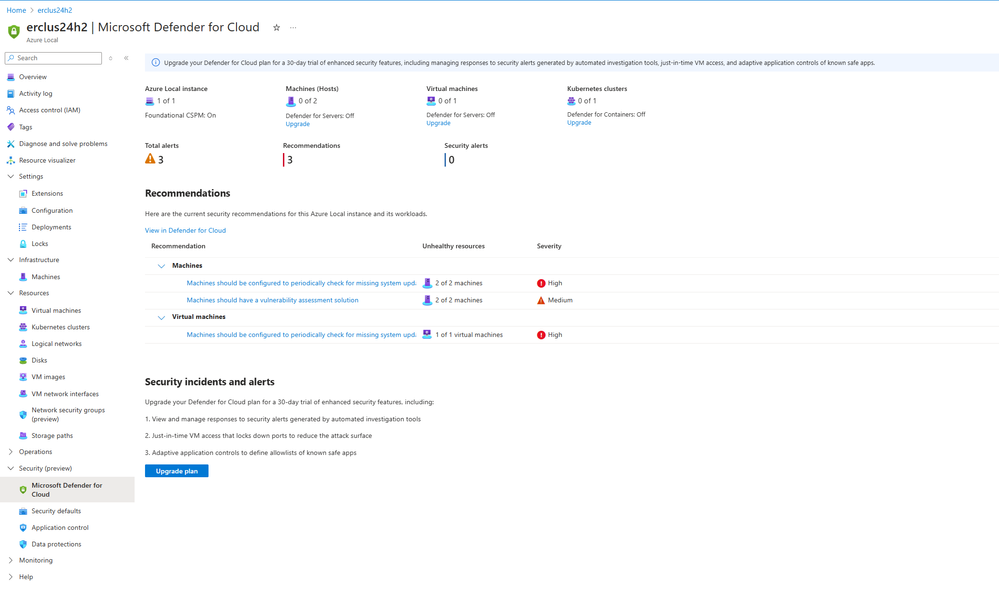Expand the Monitoring section in sidebar

click(10, 561)
